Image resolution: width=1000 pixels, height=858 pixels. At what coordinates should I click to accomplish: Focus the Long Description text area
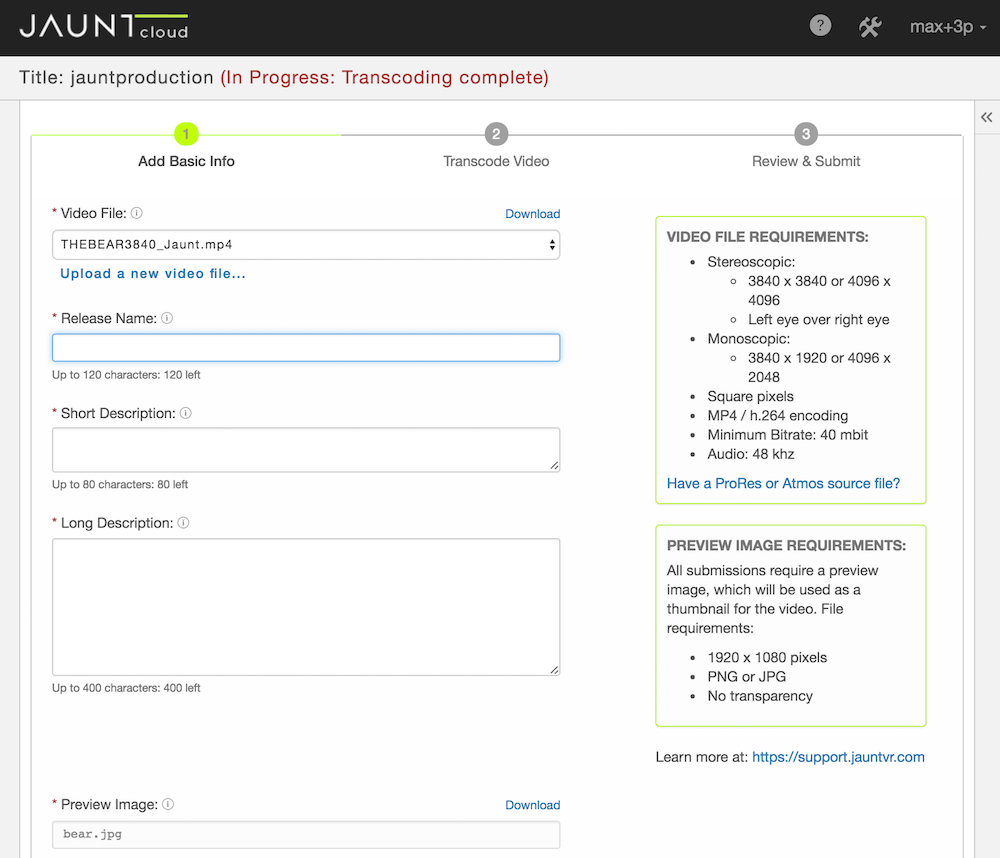(305, 607)
